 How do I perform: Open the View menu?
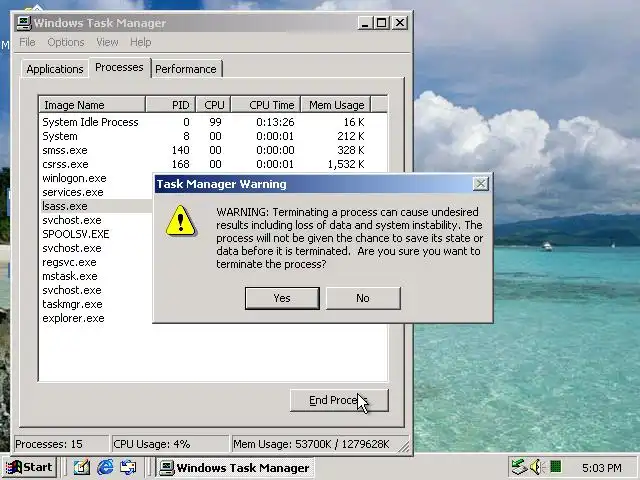point(107,42)
